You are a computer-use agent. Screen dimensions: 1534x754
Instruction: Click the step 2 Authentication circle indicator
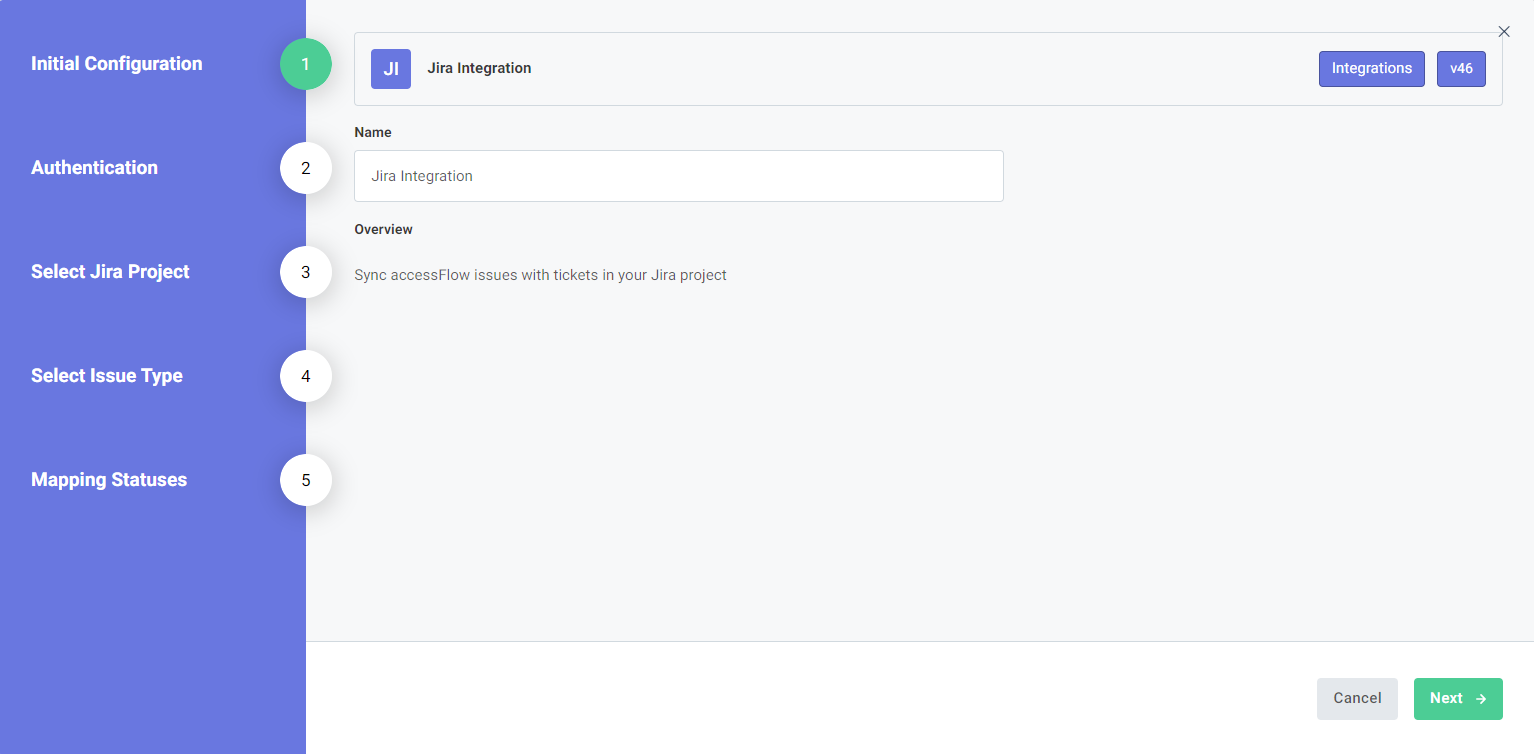pos(305,168)
